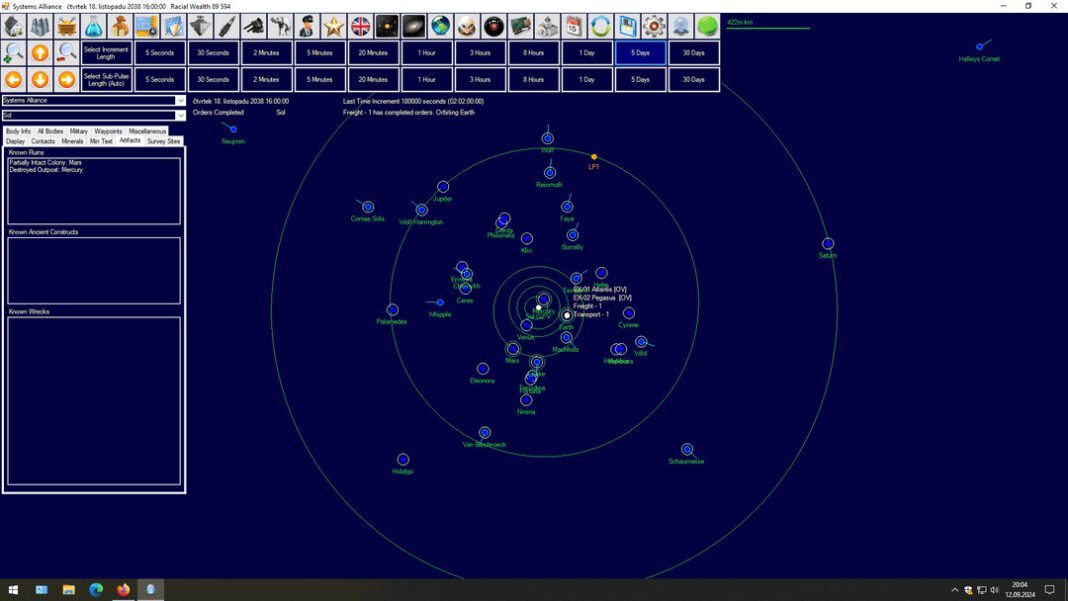Image resolution: width=1068 pixels, height=601 pixels.
Task: Open Research via the blue flask icon
Action: tap(93, 27)
